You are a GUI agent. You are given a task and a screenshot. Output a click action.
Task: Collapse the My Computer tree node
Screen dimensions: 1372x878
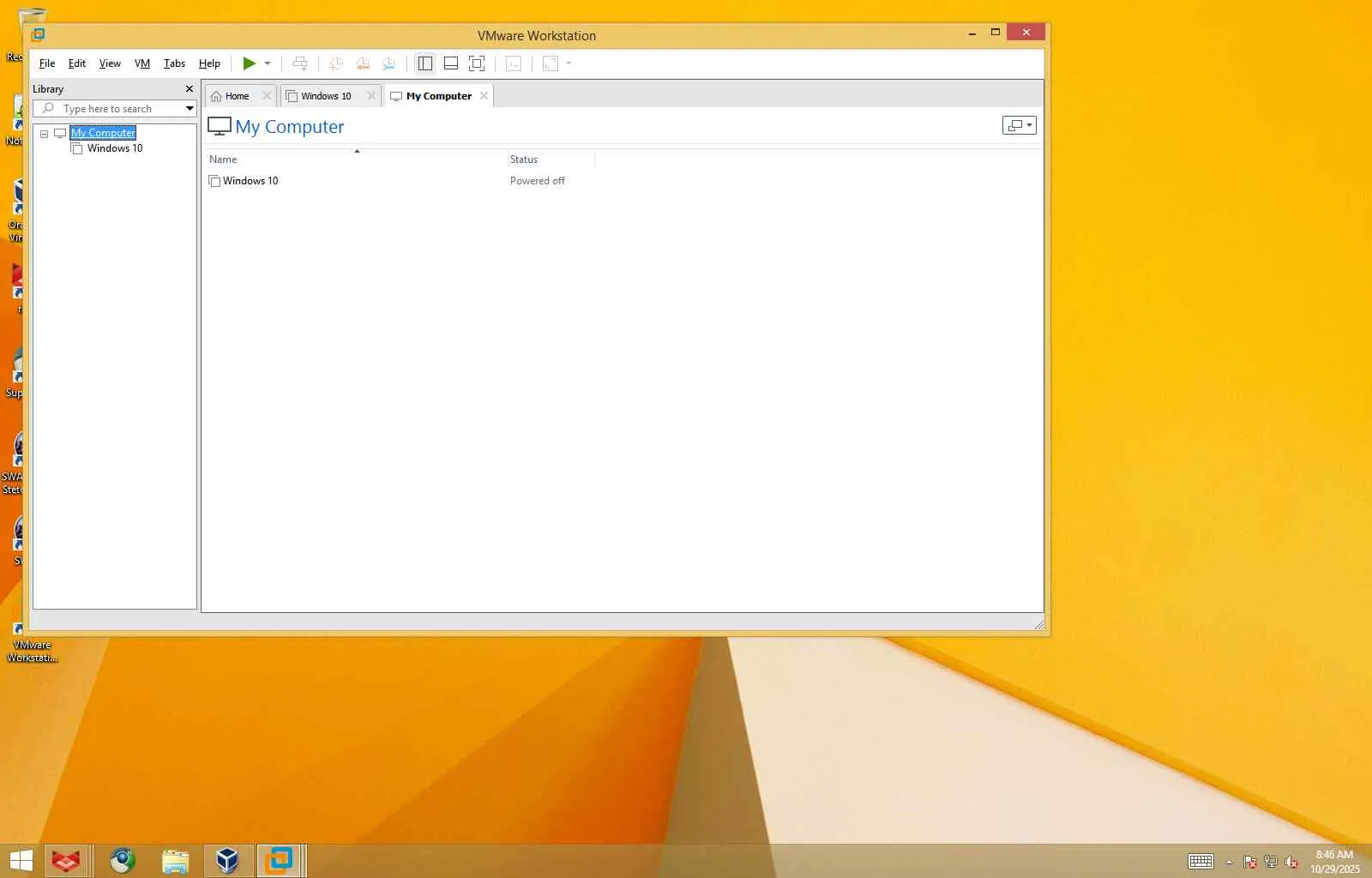(x=44, y=134)
